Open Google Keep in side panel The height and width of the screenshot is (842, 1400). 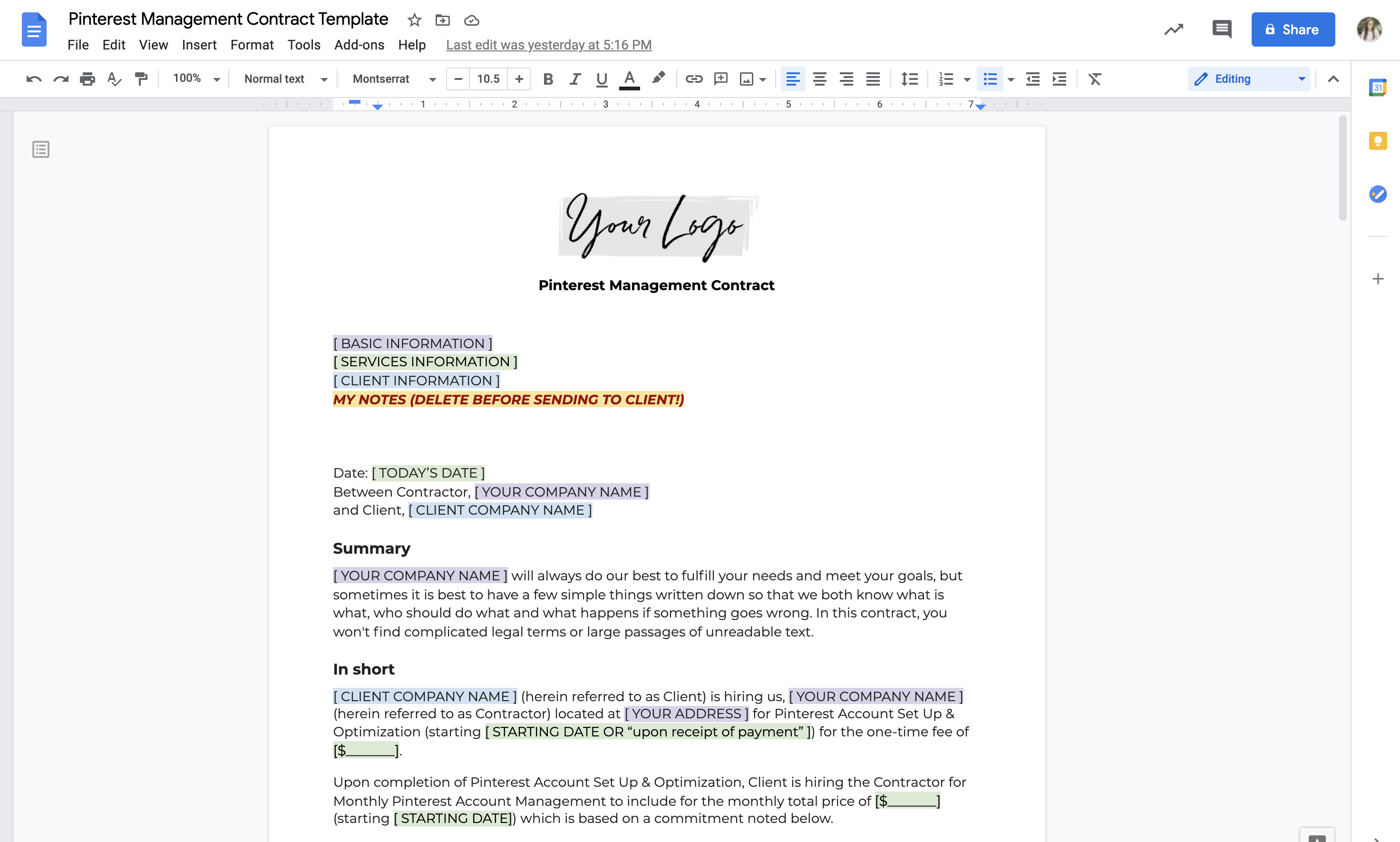1377,141
